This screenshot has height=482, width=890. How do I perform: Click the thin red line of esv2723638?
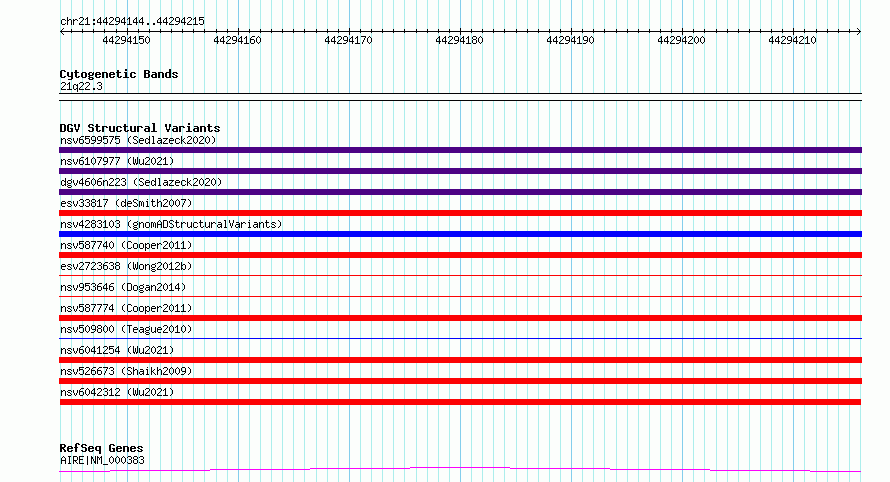tap(460, 275)
